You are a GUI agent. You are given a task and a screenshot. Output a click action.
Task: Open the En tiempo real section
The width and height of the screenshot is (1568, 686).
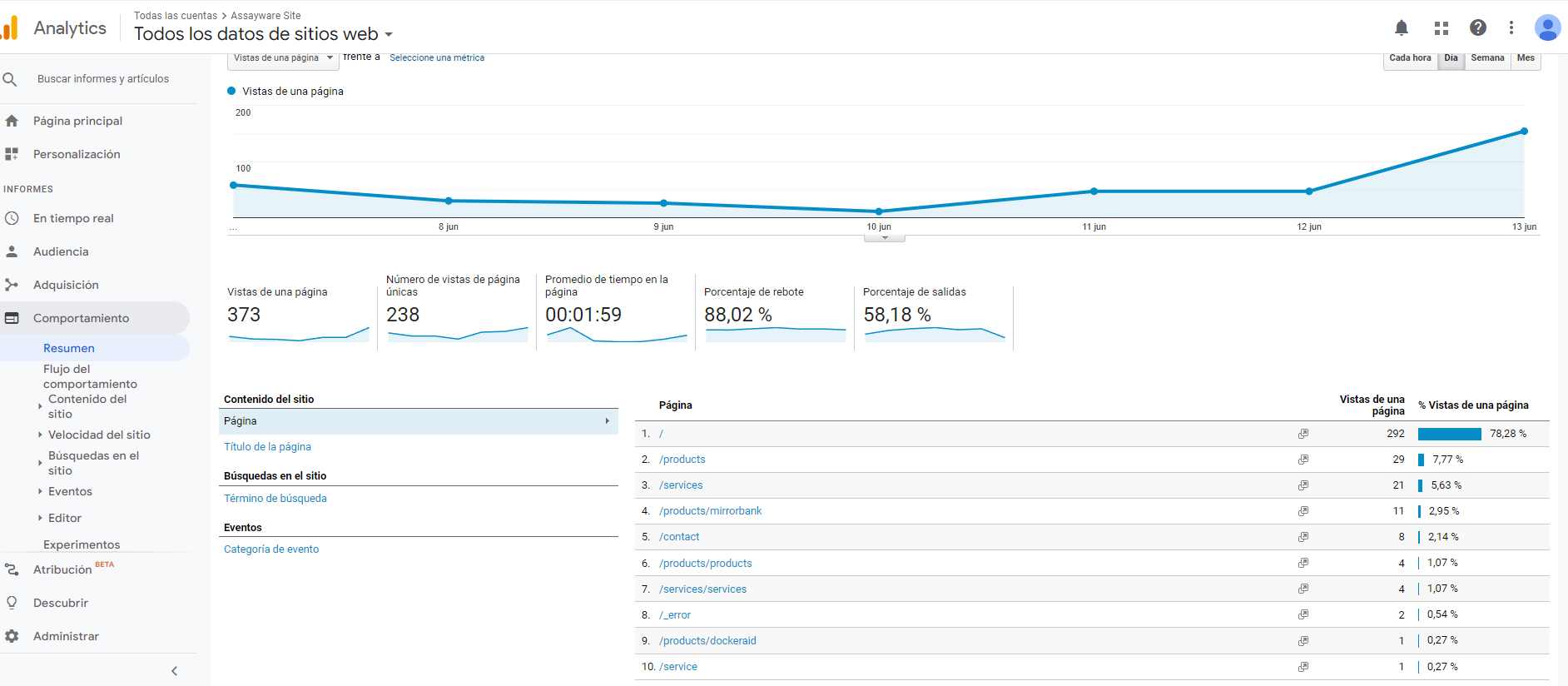[73, 218]
